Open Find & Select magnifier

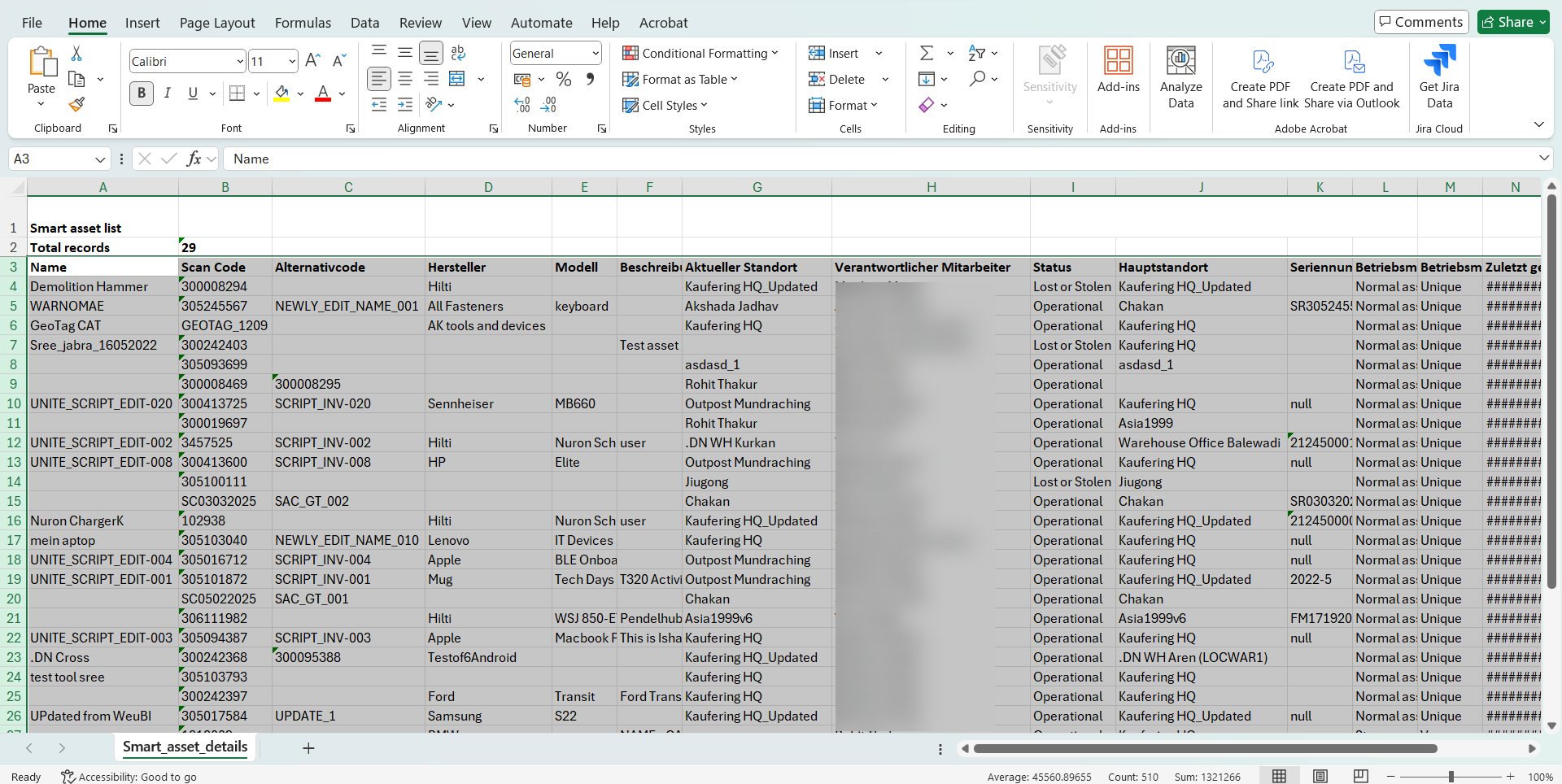[977, 79]
